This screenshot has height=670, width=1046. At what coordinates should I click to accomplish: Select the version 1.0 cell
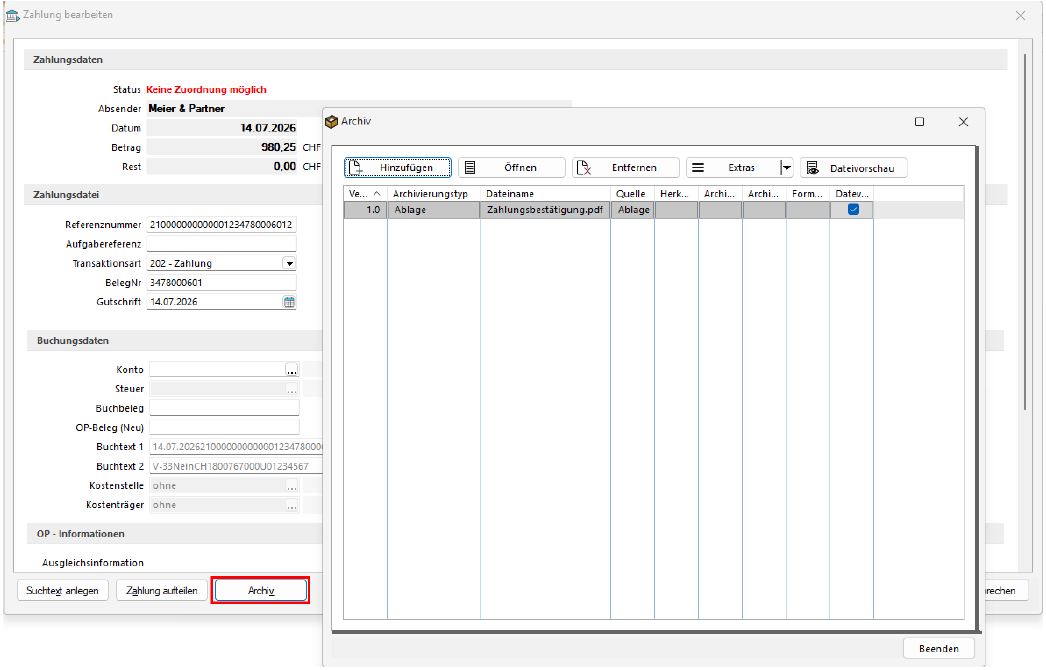click(x=366, y=210)
